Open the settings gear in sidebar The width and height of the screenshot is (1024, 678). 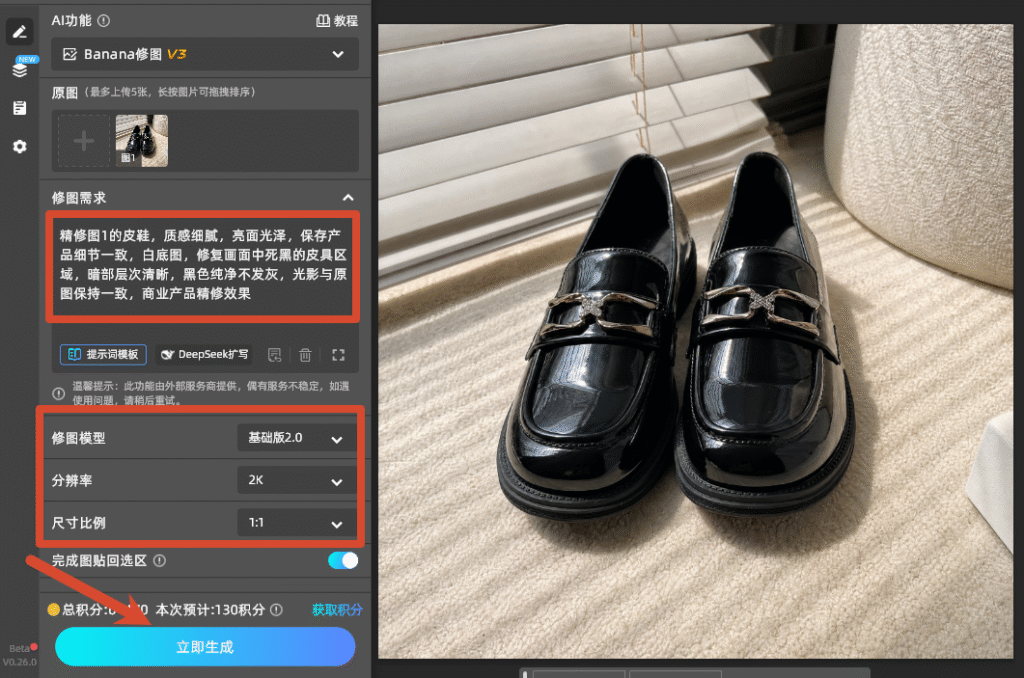[x=20, y=146]
